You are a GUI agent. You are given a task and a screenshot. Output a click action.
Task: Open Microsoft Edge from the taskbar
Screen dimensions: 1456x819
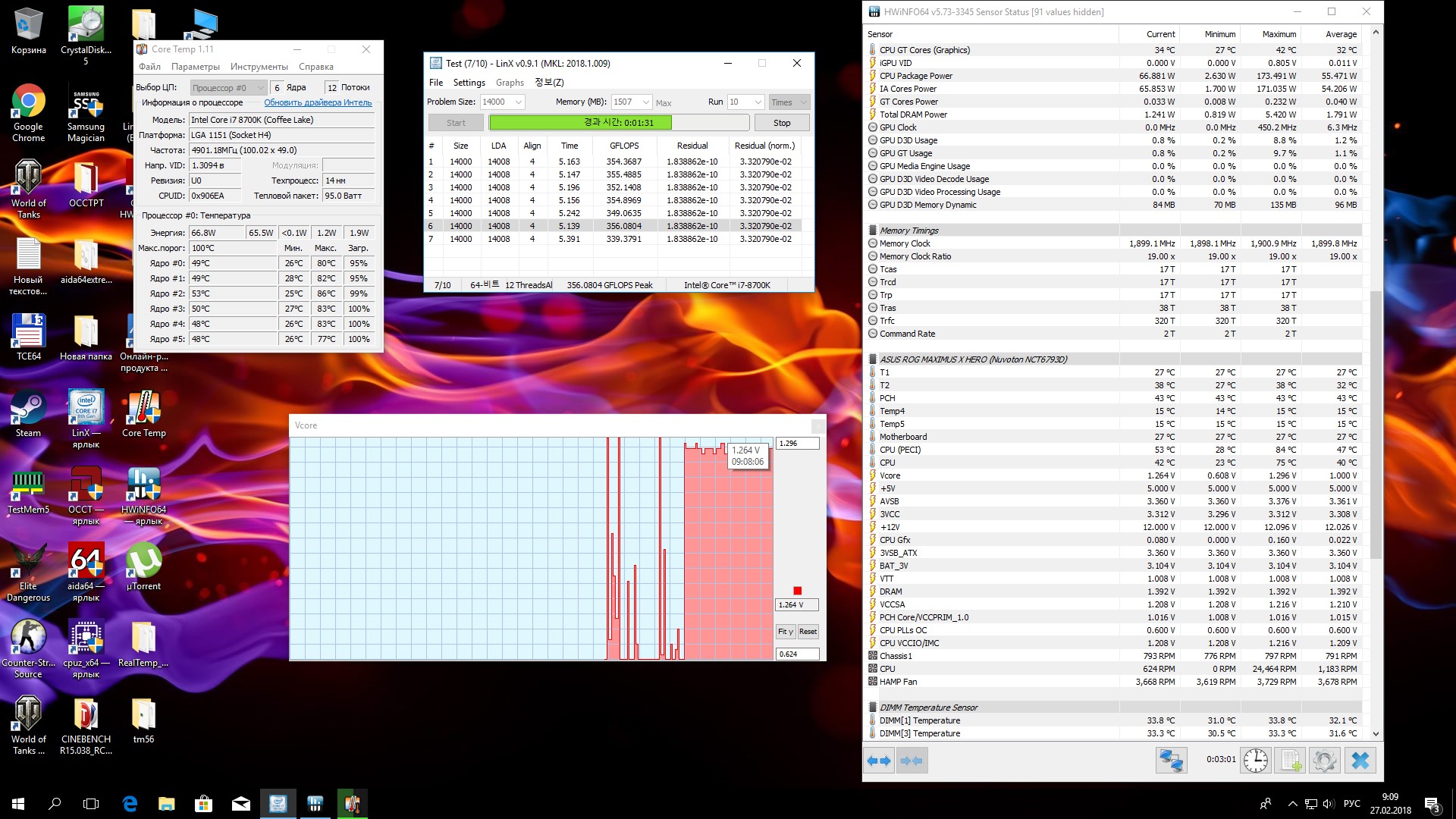(x=130, y=804)
